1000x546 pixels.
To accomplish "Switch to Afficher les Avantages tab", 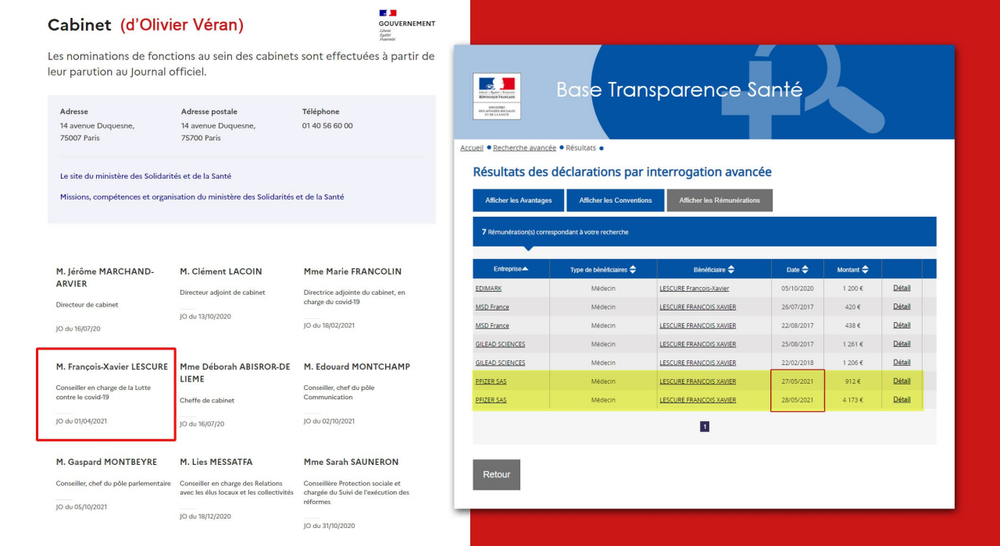I will point(518,200).
